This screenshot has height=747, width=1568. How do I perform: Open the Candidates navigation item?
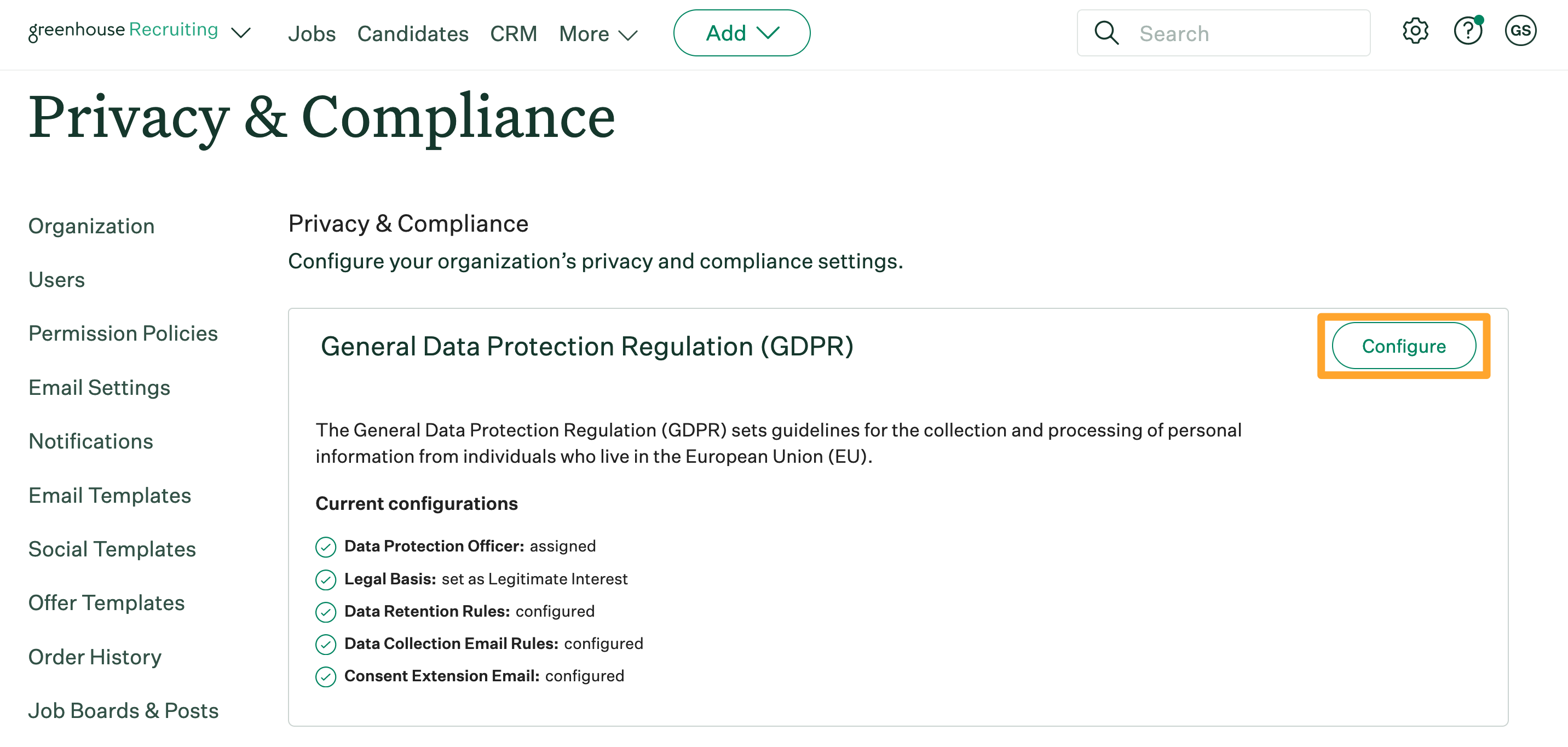click(413, 34)
